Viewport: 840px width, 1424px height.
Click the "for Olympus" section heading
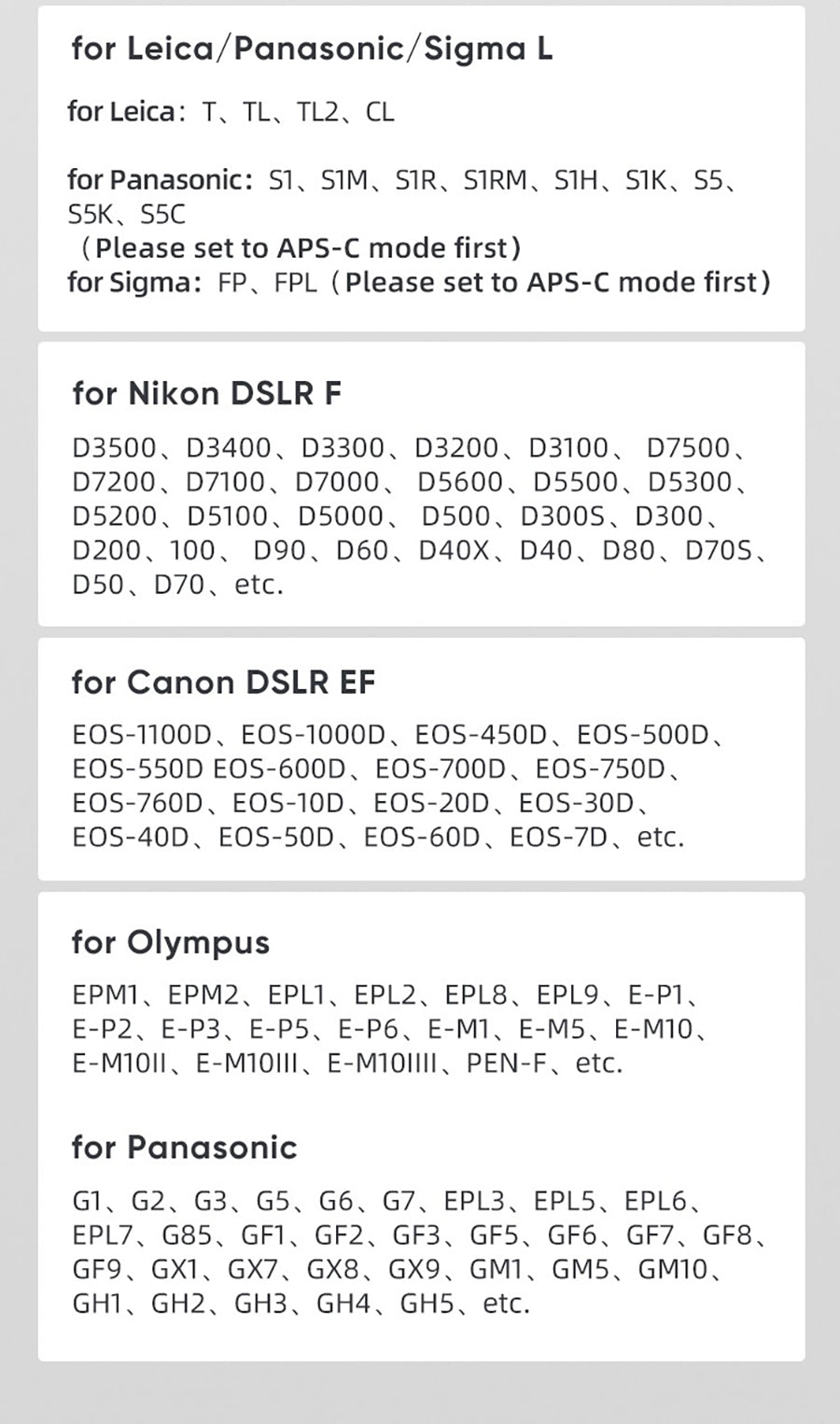[x=170, y=942]
